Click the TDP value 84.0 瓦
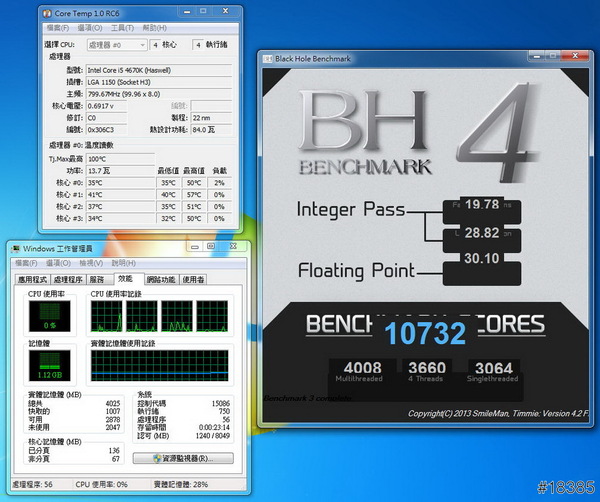Viewport: 600px width, 502px height. pyautogui.click(x=211, y=130)
